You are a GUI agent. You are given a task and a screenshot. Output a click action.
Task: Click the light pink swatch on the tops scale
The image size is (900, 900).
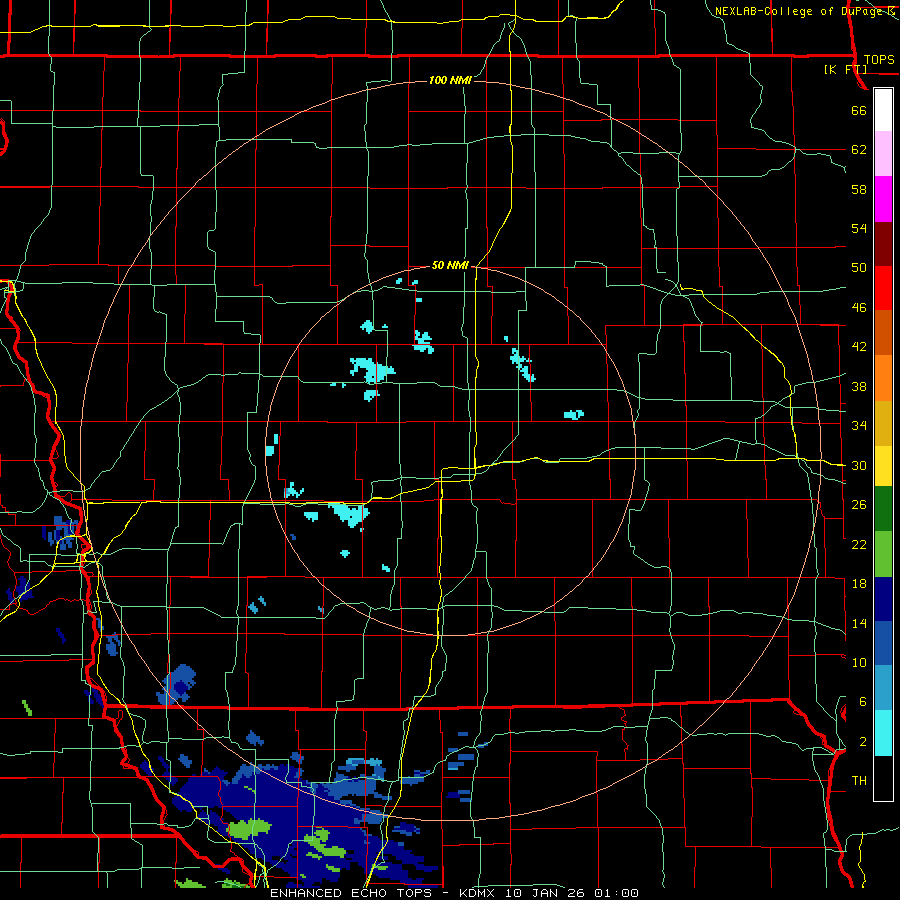click(883, 153)
